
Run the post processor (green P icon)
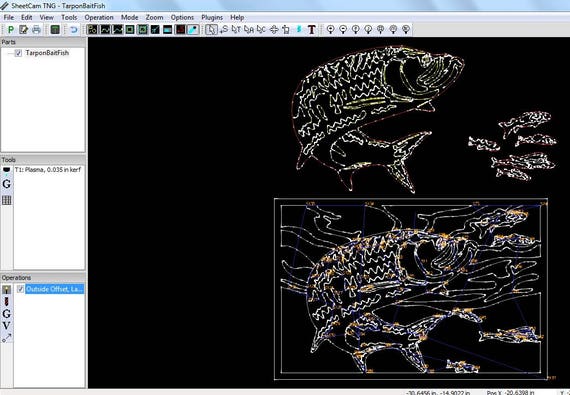point(11,29)
